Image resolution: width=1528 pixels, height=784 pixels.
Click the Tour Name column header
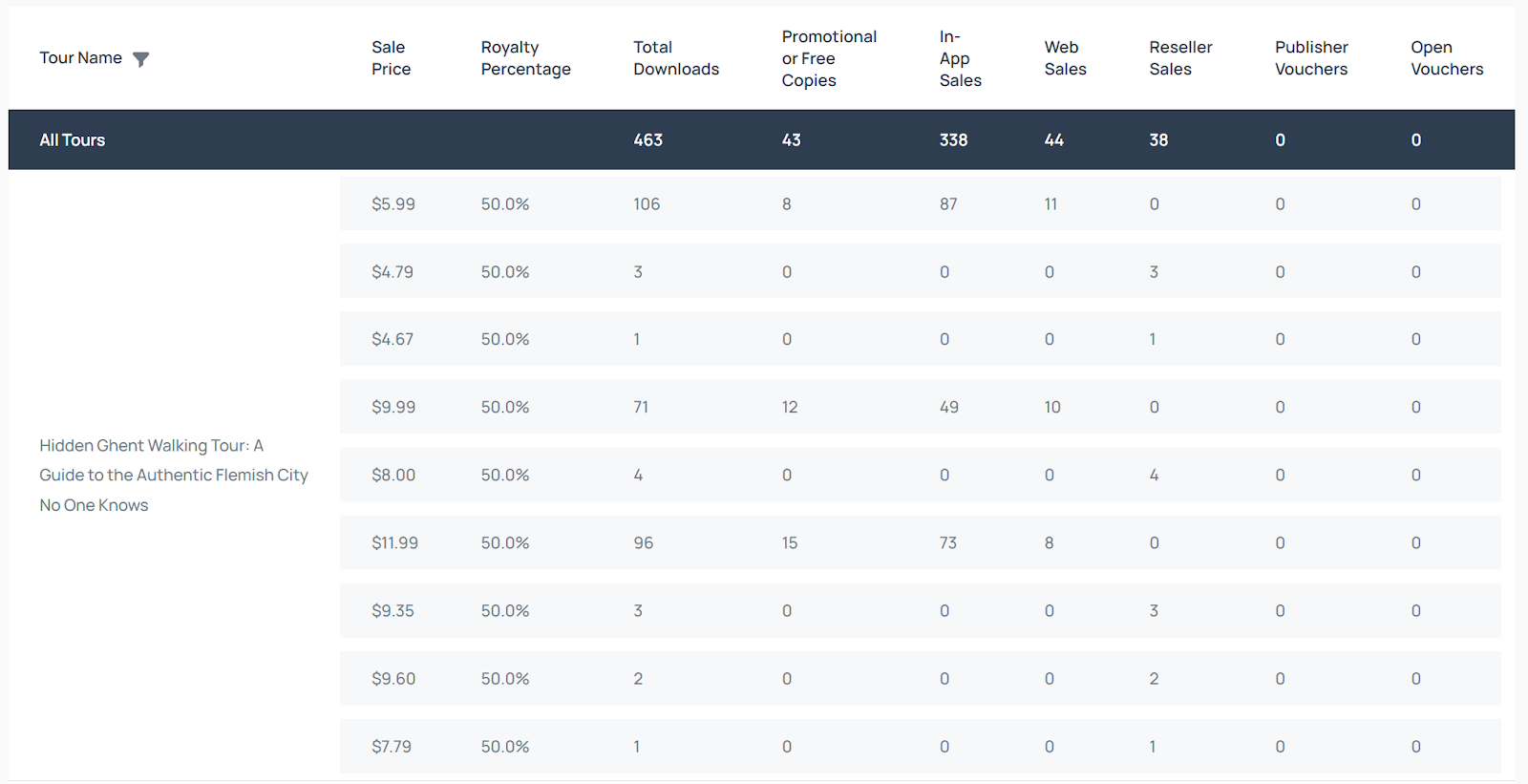(x=80, y=58)
